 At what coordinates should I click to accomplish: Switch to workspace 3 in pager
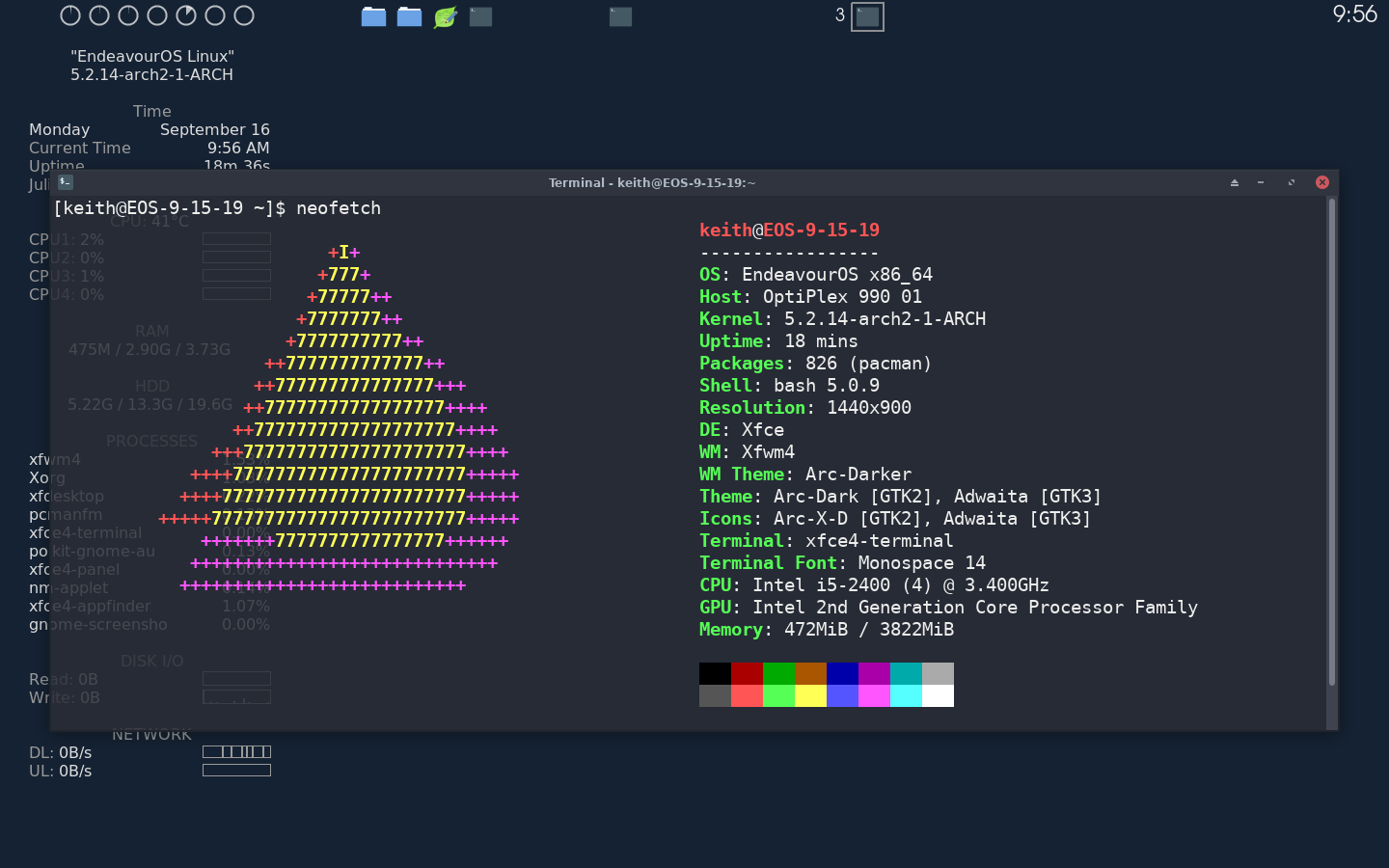click(x=867, y=16)
